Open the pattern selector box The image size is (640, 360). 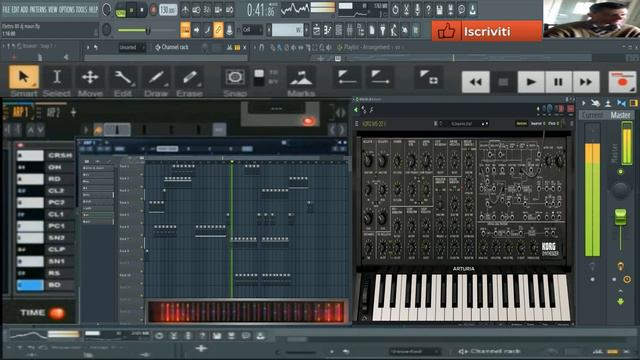click(x=287, y=30)
